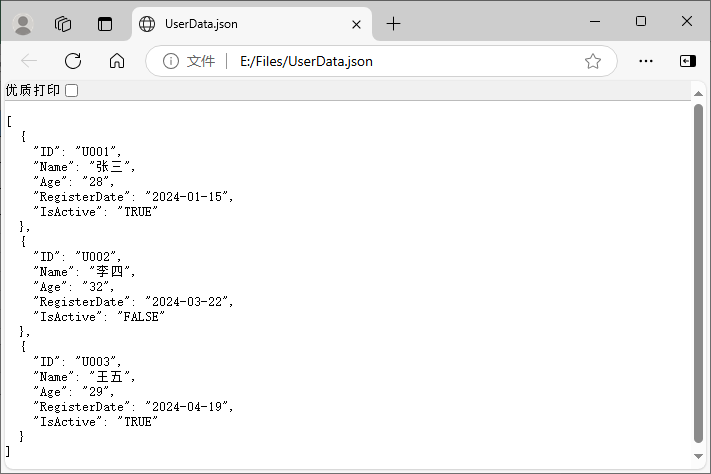711x474 pixels.
Task: Minimize the browser window
Action: [x=595, y=21]
